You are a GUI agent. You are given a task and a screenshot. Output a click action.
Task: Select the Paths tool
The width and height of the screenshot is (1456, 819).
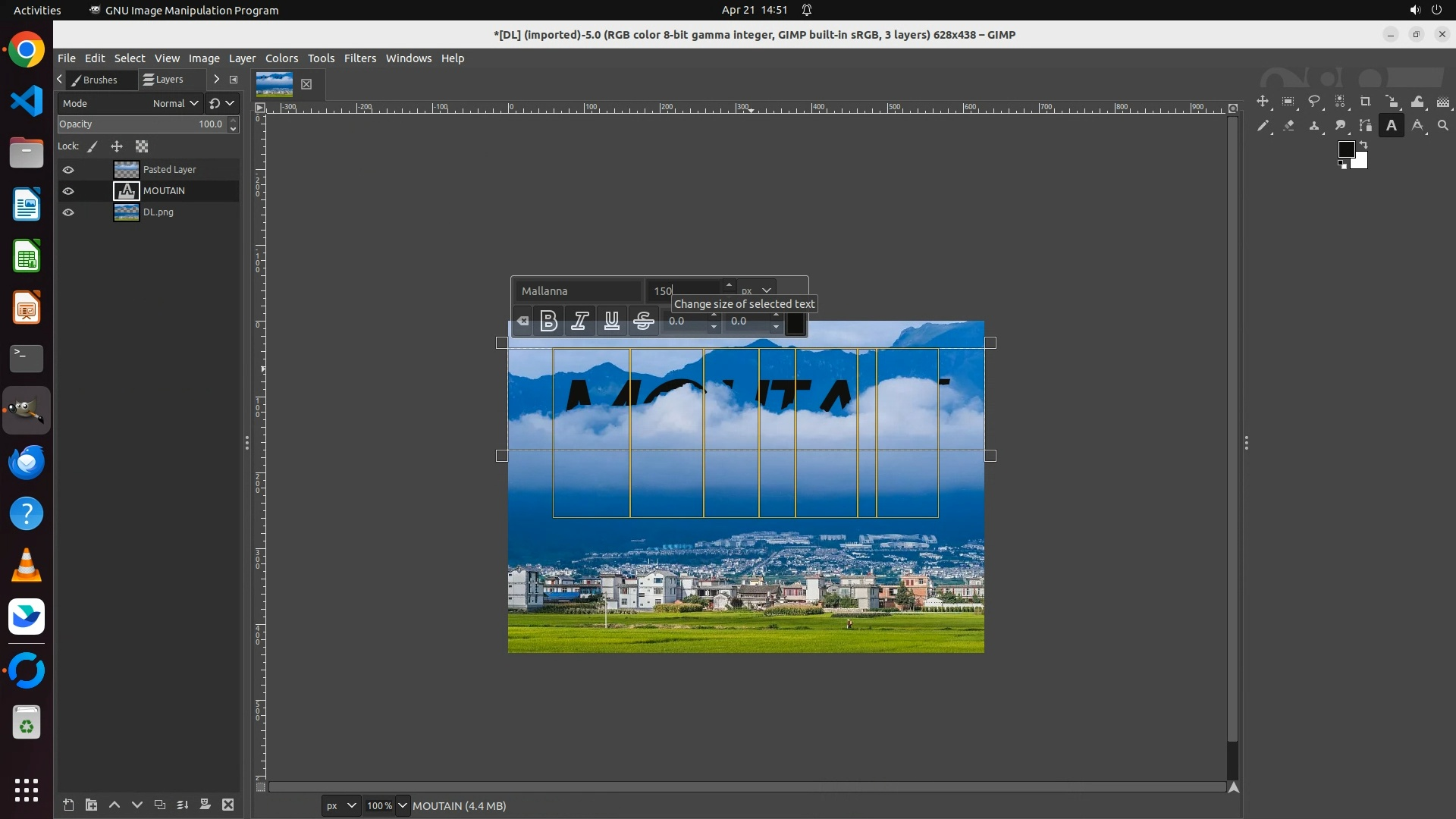pos(1366,126)
